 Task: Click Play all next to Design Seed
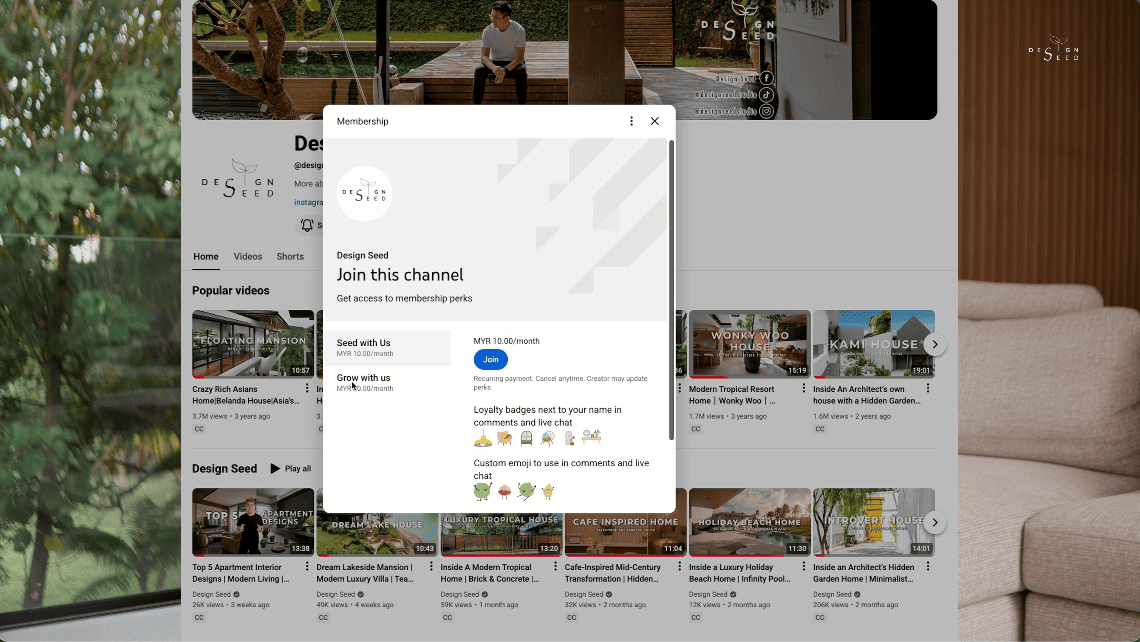[x=291, y=469]
